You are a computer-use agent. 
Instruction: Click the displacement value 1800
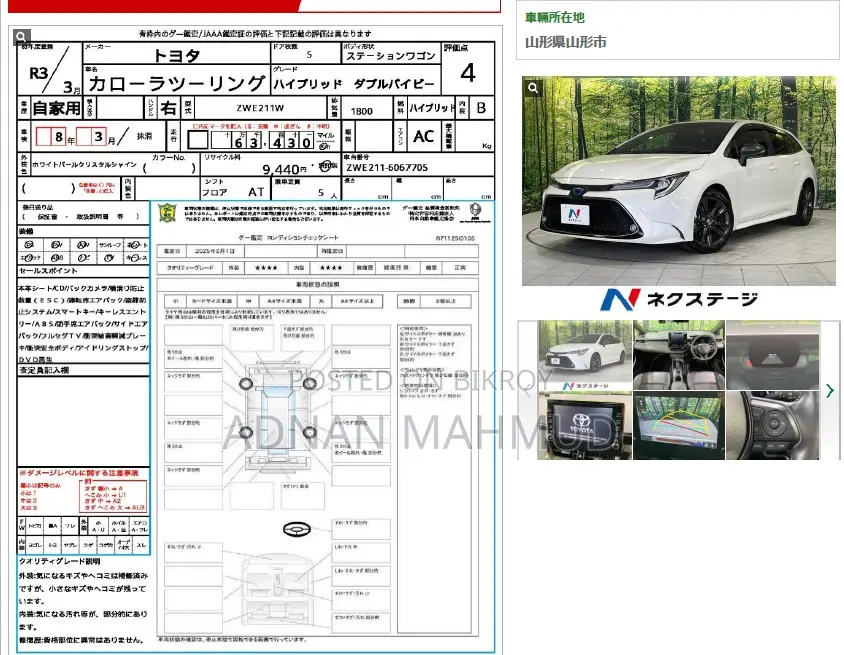pos(361,111)
